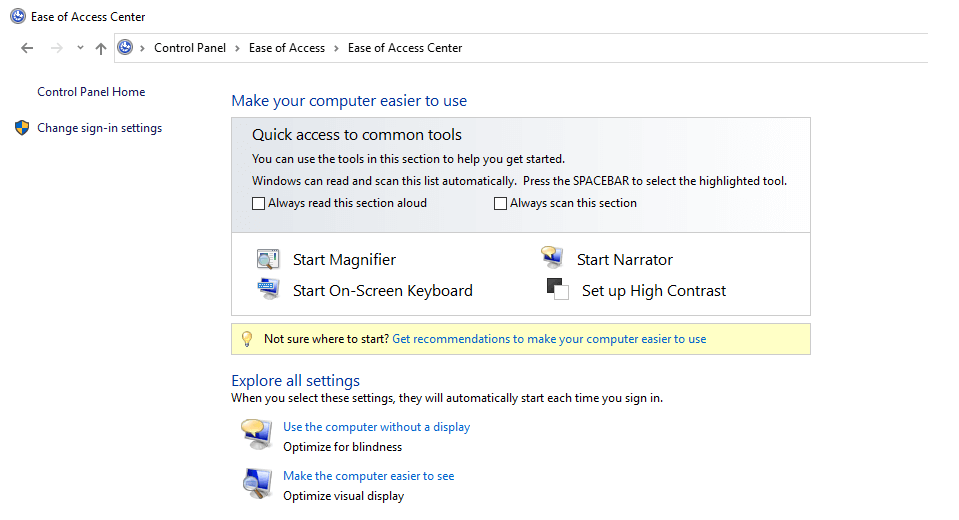Select Ease of Access in the breadcrumb
Viewport: 959px width, 520px height.
(287, 48)
